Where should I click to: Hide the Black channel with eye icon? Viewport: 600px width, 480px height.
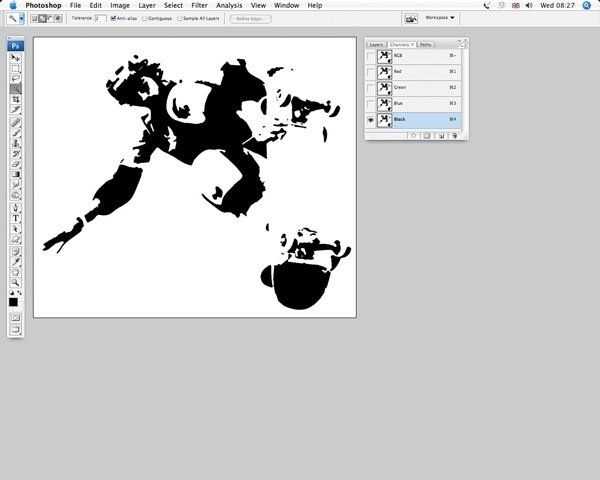[x=371, y=119]
